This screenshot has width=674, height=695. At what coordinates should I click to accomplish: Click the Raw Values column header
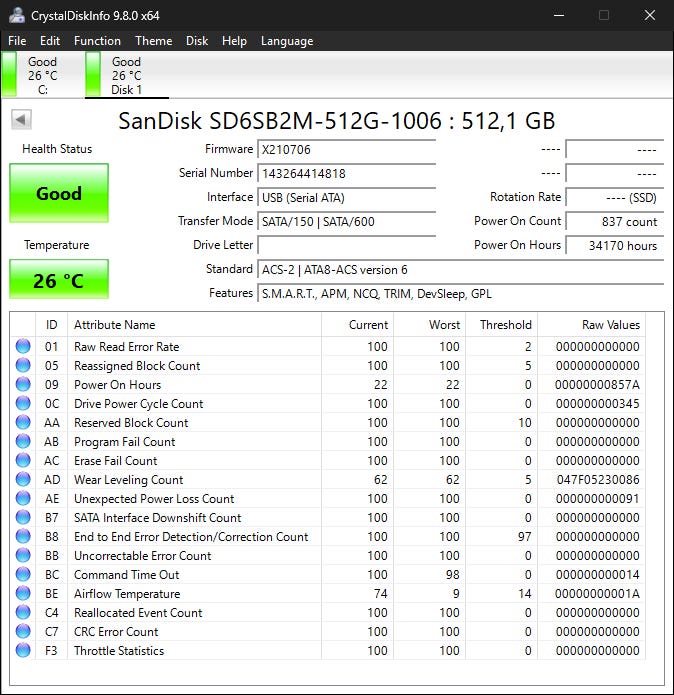coord(592,324)
